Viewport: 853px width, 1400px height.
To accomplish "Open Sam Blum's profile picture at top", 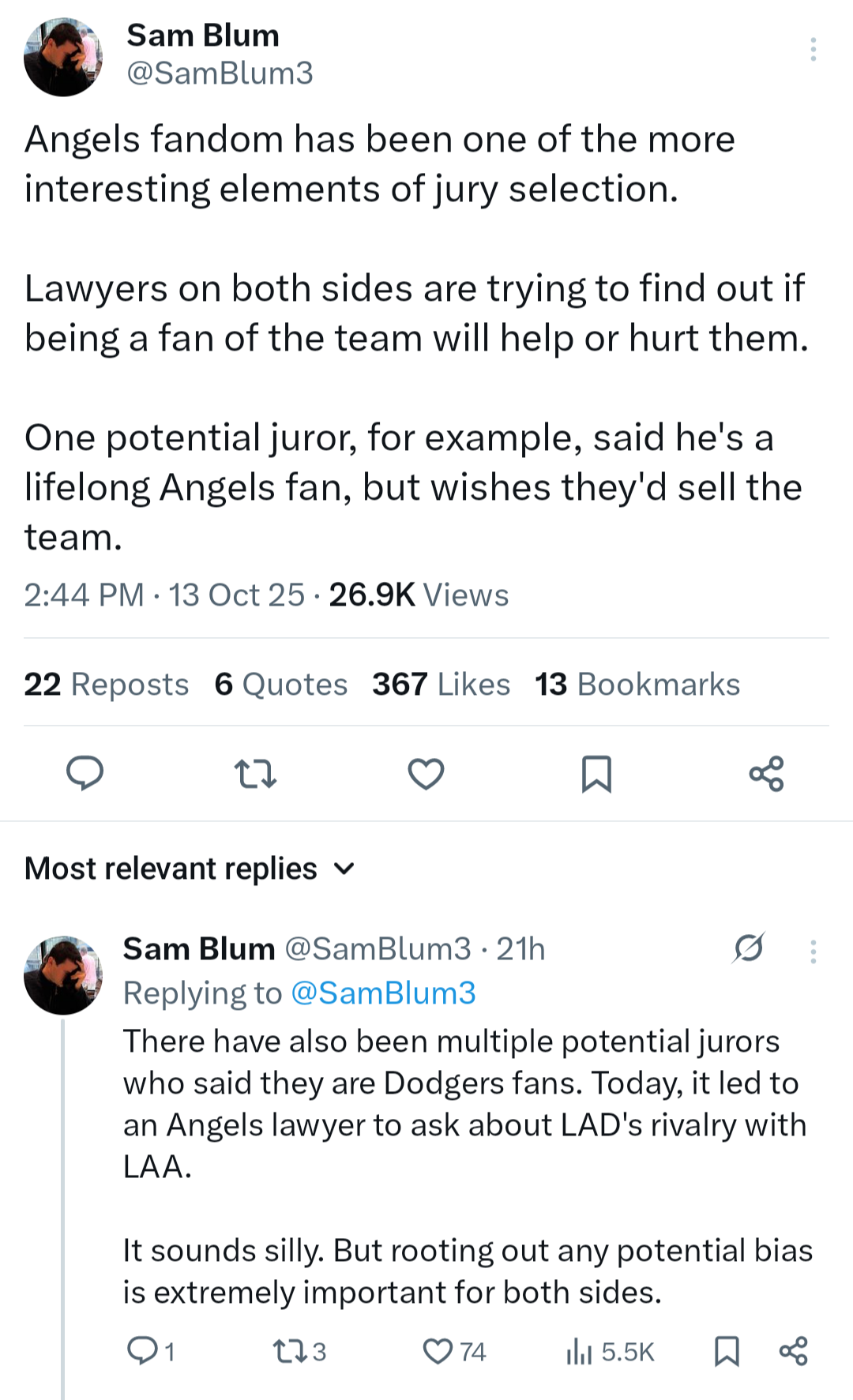I will (x=63, y=57).
